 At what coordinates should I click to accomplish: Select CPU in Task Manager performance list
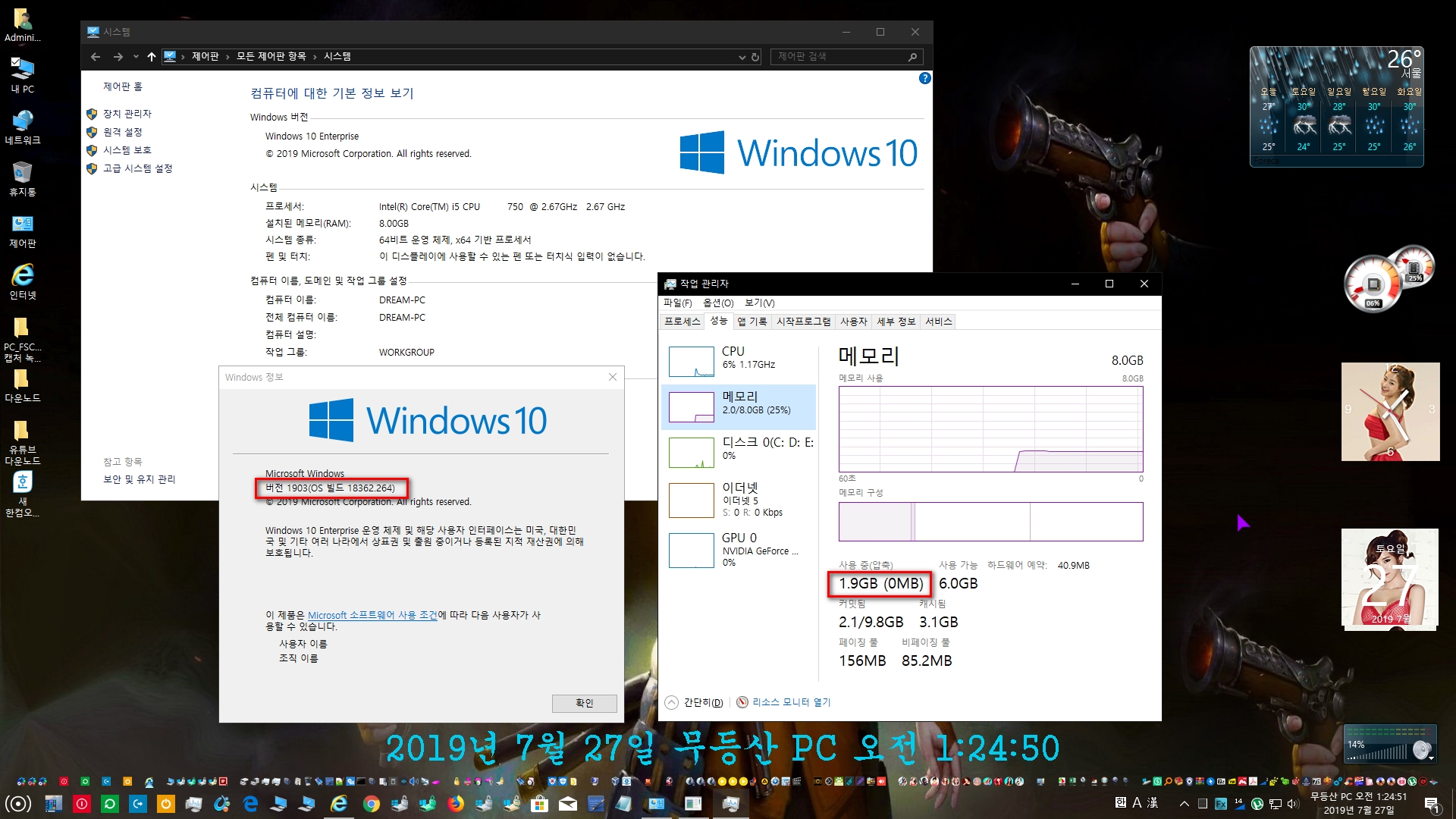(739, 361)
